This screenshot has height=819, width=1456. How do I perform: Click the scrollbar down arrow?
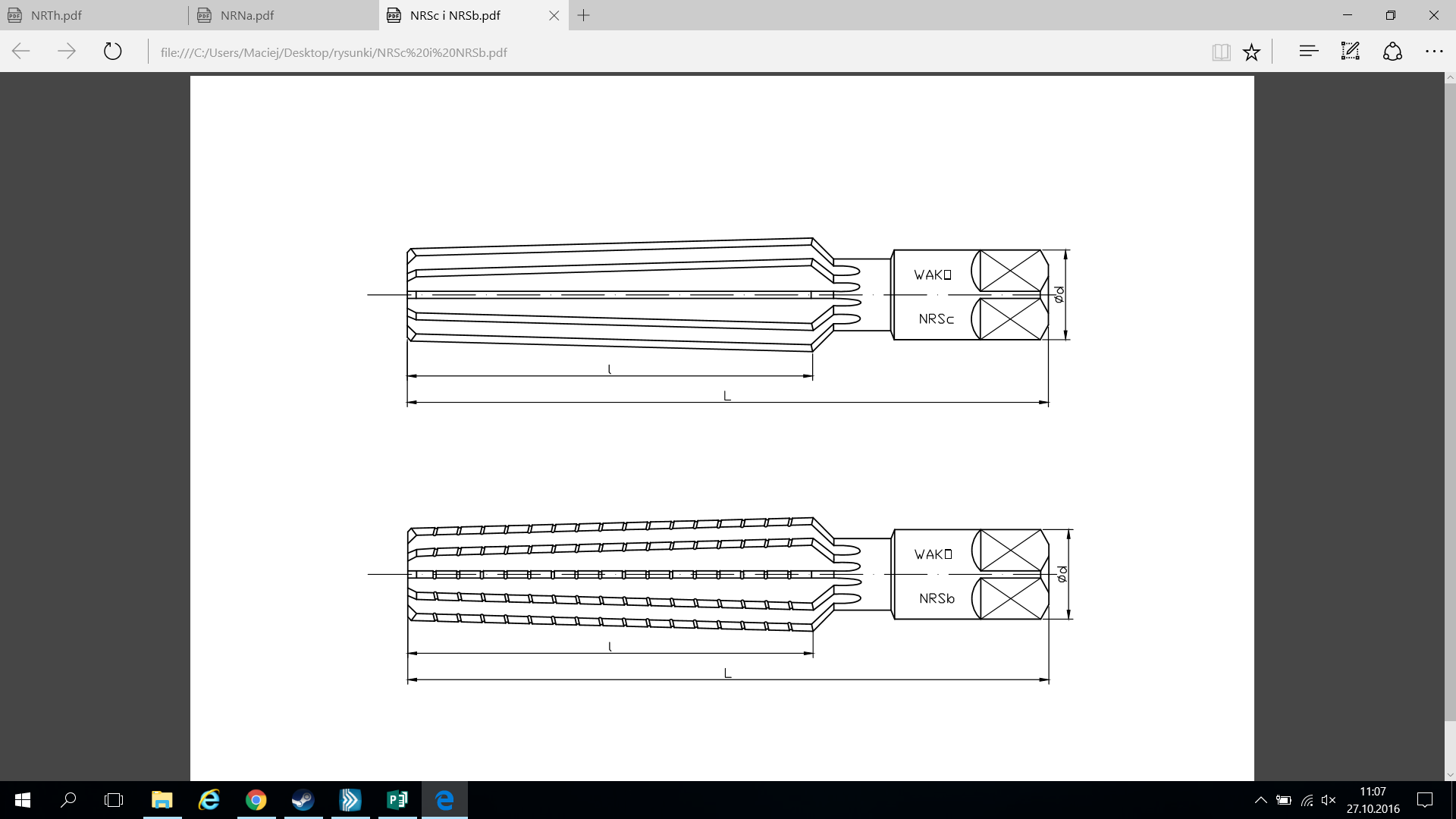click(1450, 775)
